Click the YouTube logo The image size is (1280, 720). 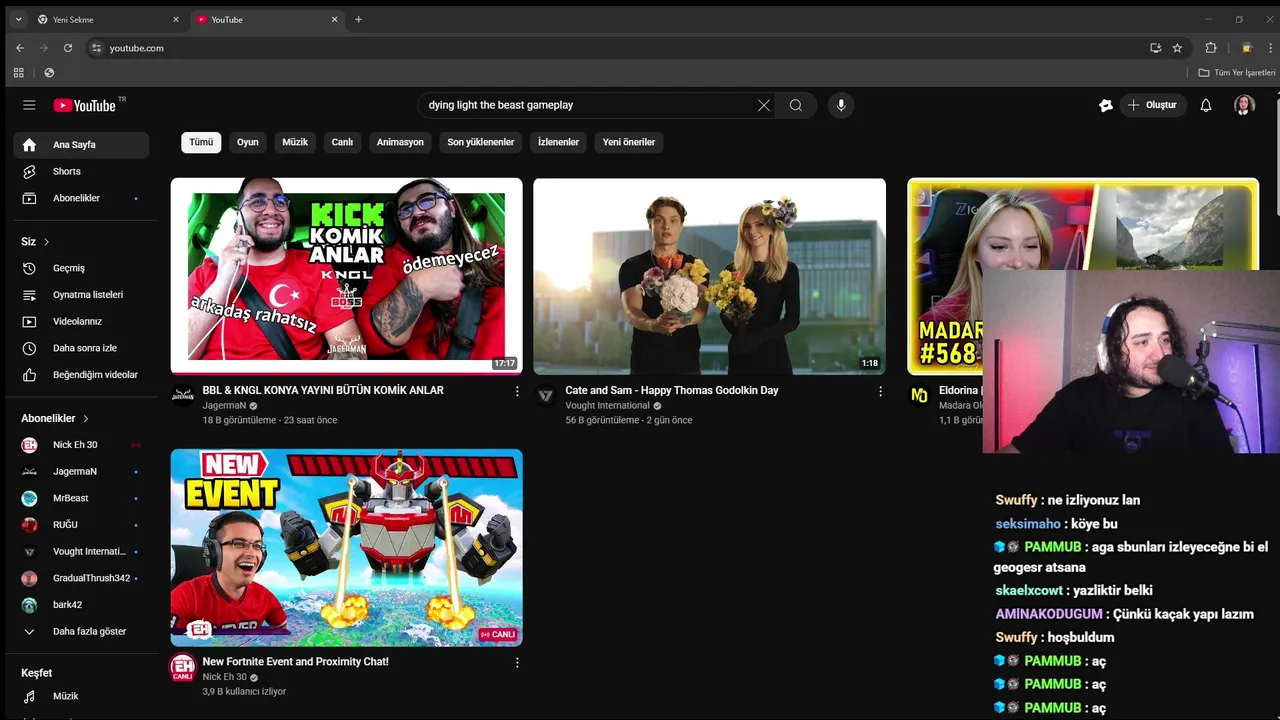coord(86,105)
